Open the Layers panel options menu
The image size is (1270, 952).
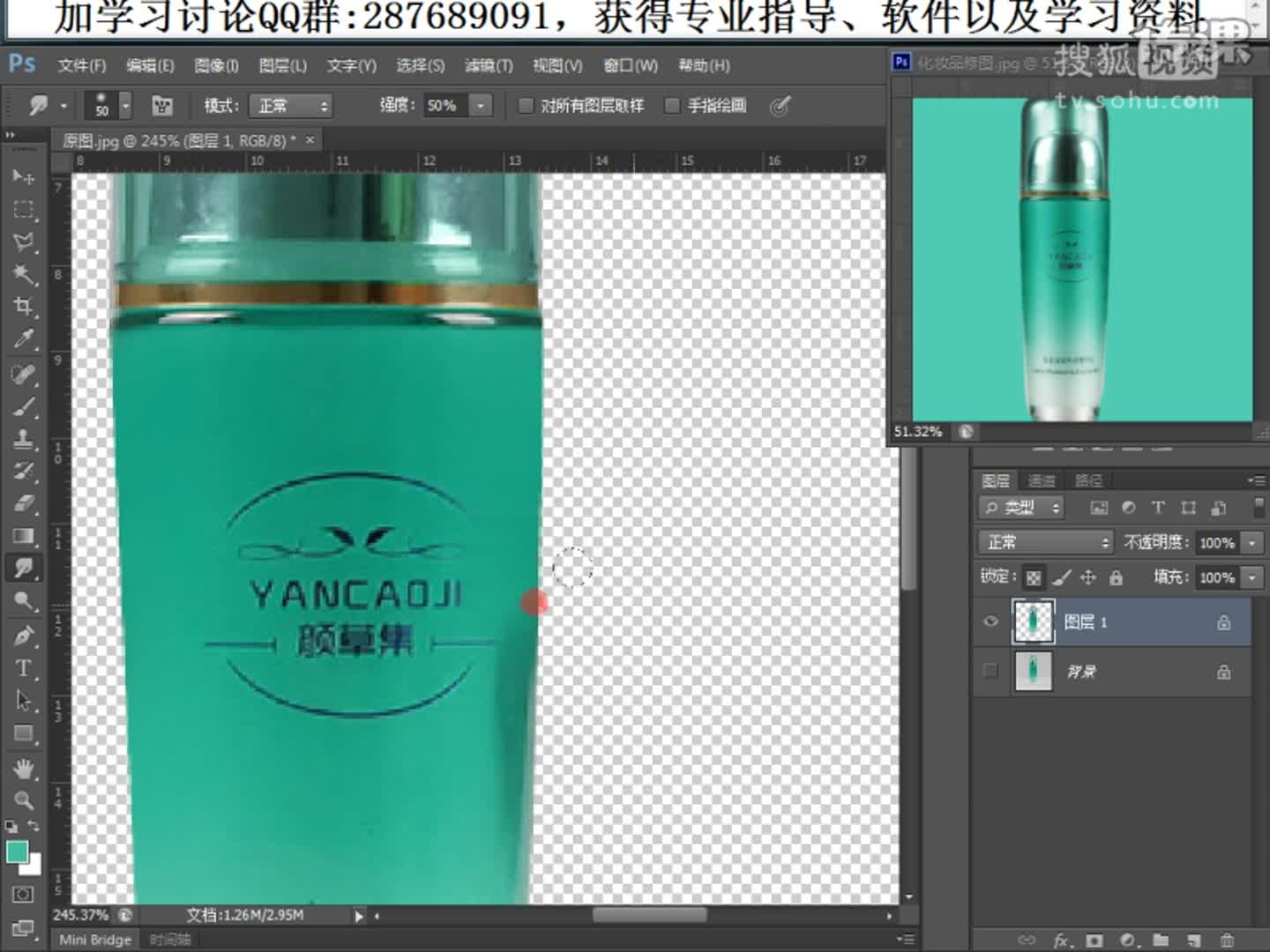1257,480
